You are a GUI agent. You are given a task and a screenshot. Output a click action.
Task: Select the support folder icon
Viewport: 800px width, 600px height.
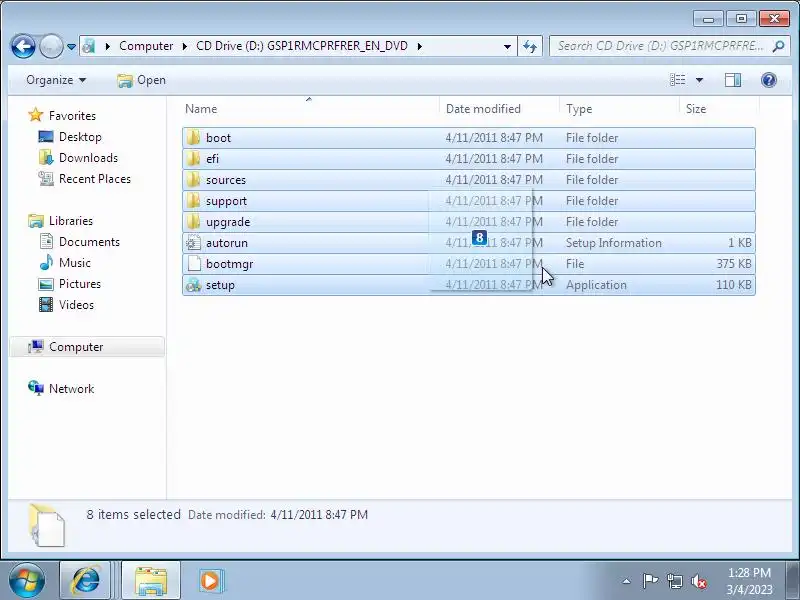click(x=193, y=201)
